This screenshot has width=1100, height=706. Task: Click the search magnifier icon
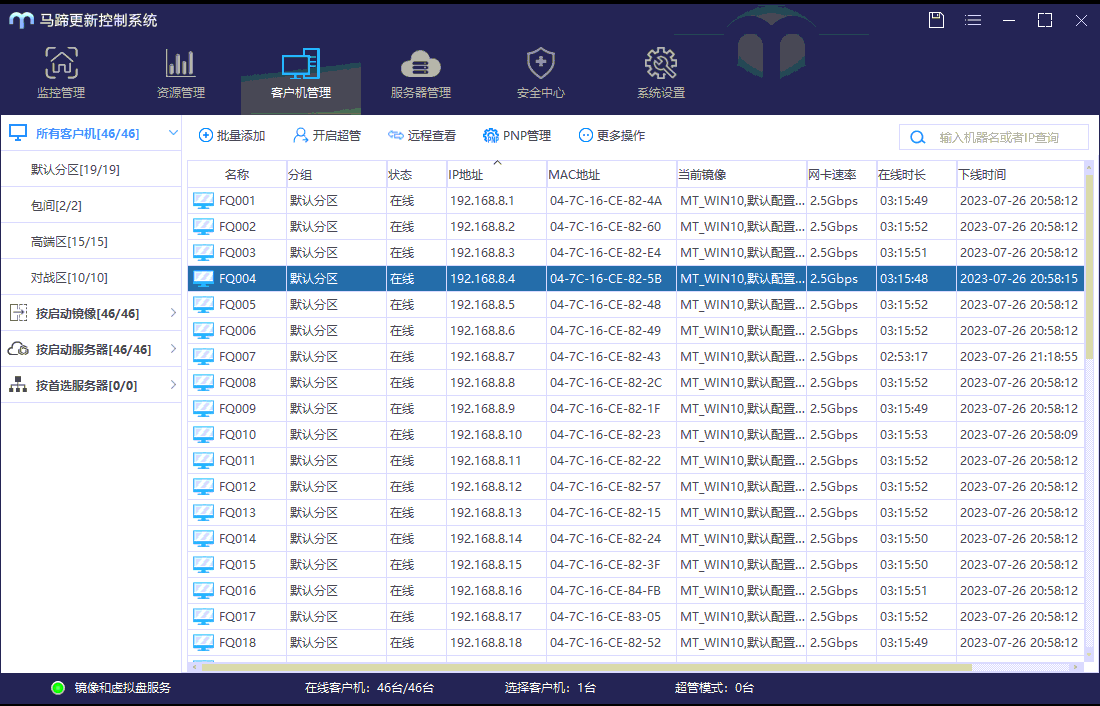pyautogui.click(x=918, y=138)
